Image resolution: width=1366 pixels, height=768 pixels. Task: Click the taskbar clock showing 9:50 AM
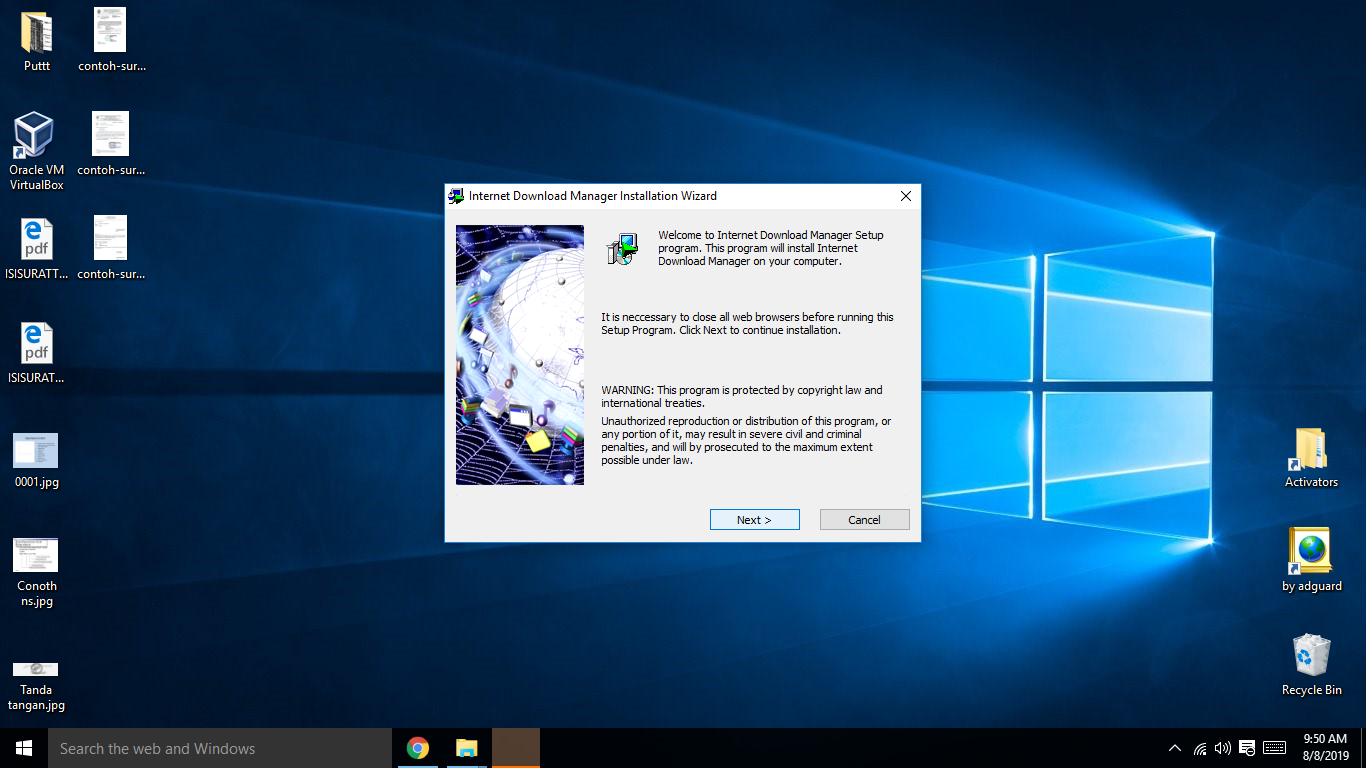click(1326, 747)
